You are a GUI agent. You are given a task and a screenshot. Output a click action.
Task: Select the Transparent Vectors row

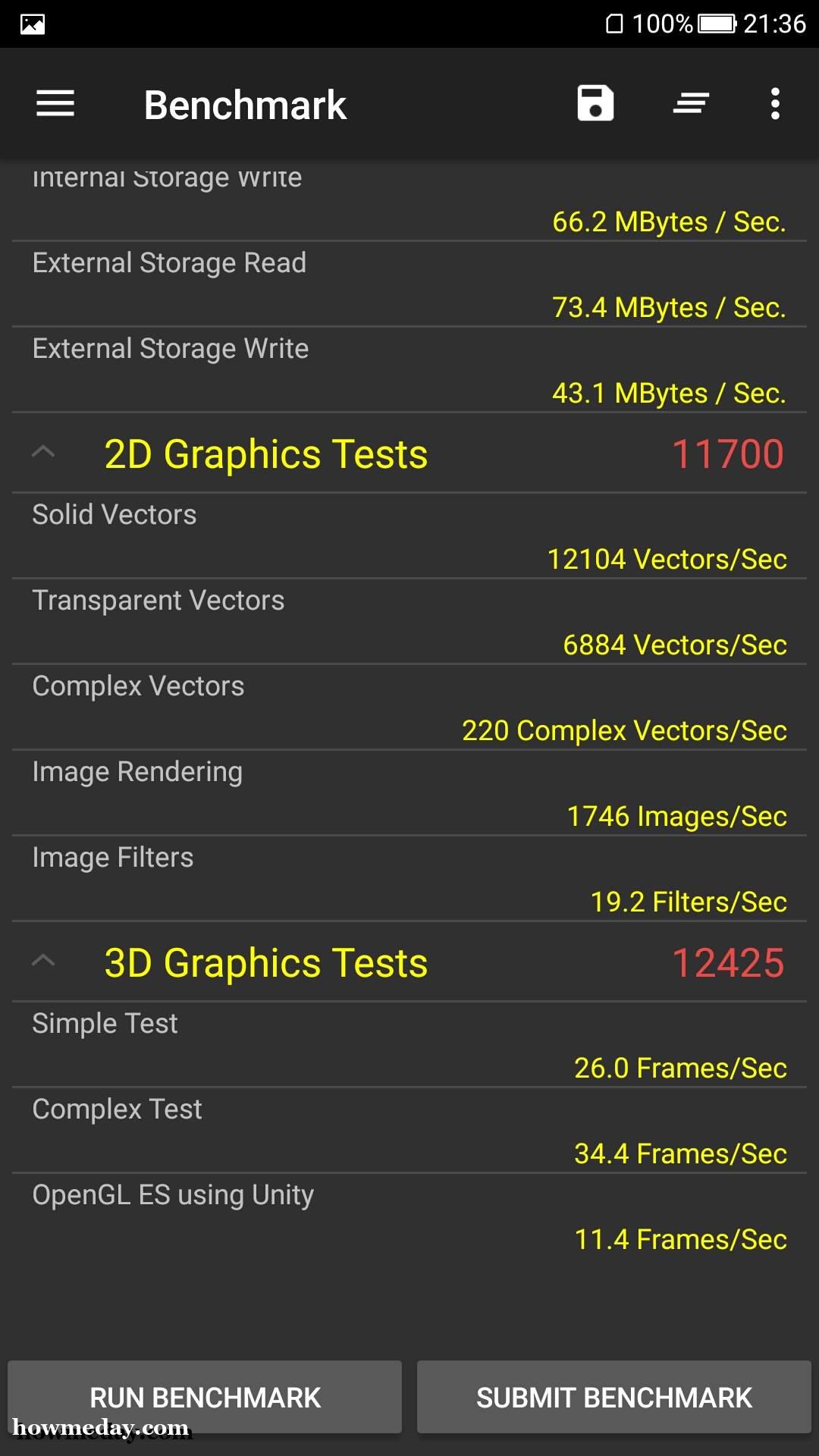point(409,622)
